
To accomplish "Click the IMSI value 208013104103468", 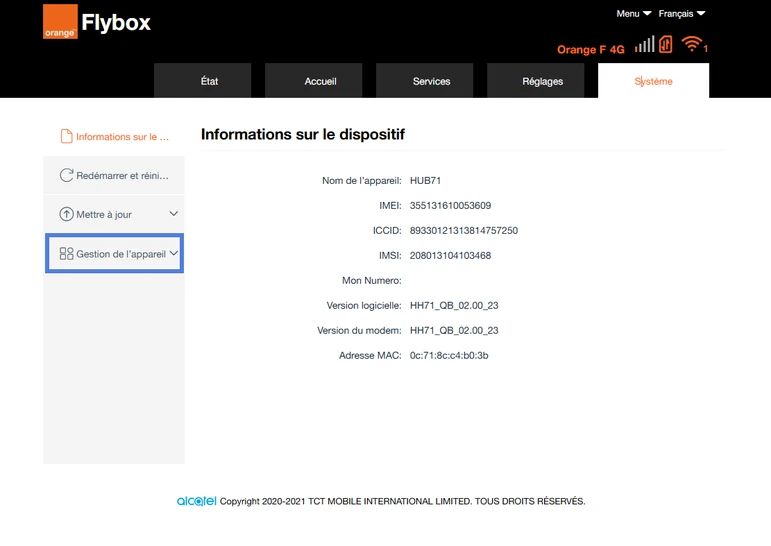I will coord(450,256).
